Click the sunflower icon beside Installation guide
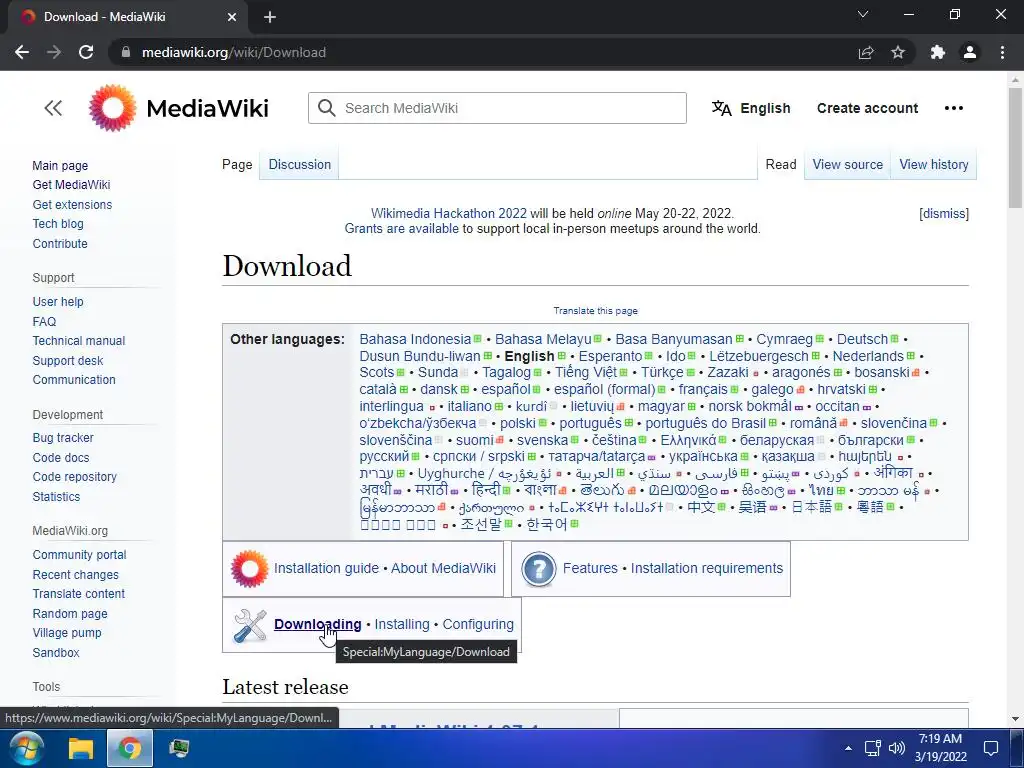Screen dimensions: 1024x768 (249, 569)
